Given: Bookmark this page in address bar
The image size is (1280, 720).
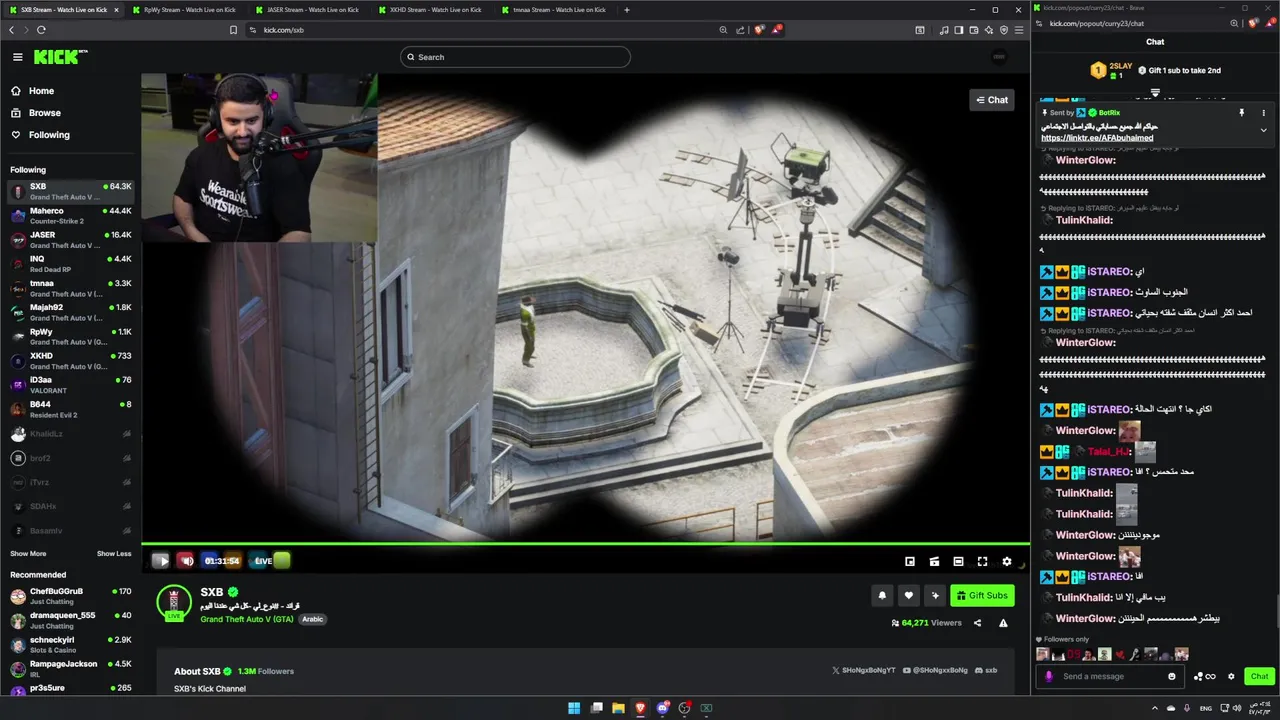Looking at the screenshot, I should tap(233, 30).
